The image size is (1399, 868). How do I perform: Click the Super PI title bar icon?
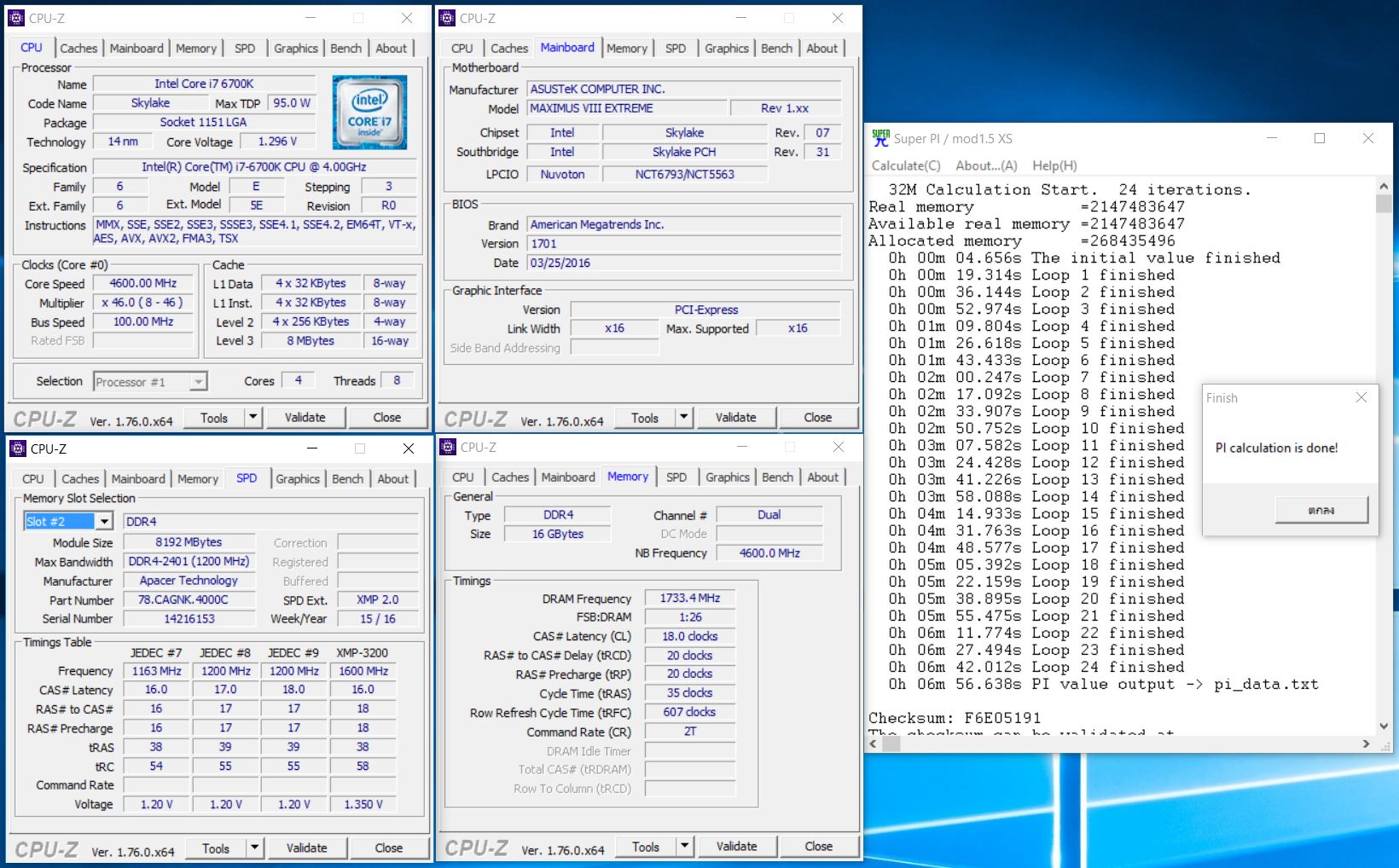(880, 138)
